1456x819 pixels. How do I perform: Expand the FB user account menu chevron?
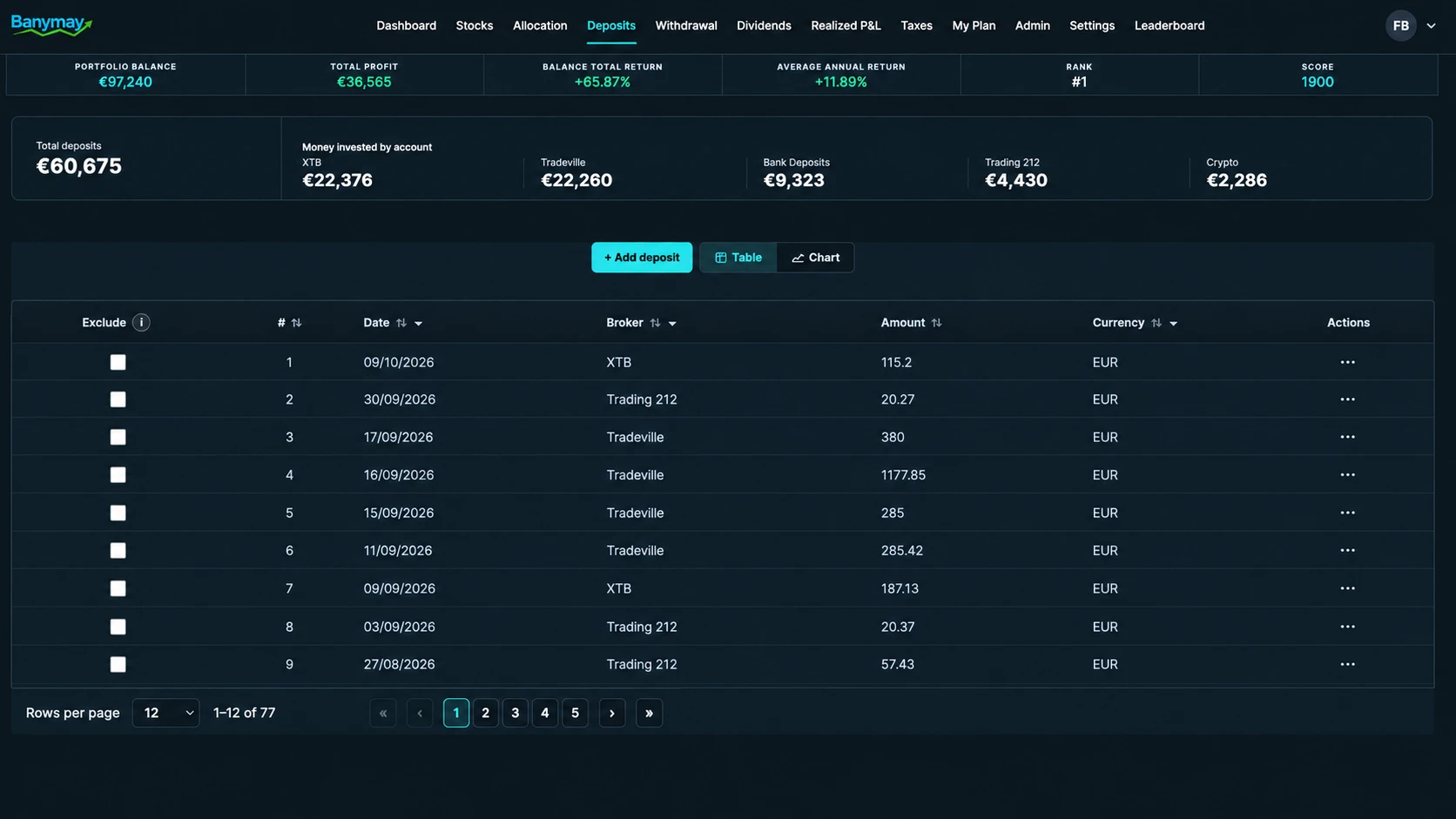[x=1431, y=26]
